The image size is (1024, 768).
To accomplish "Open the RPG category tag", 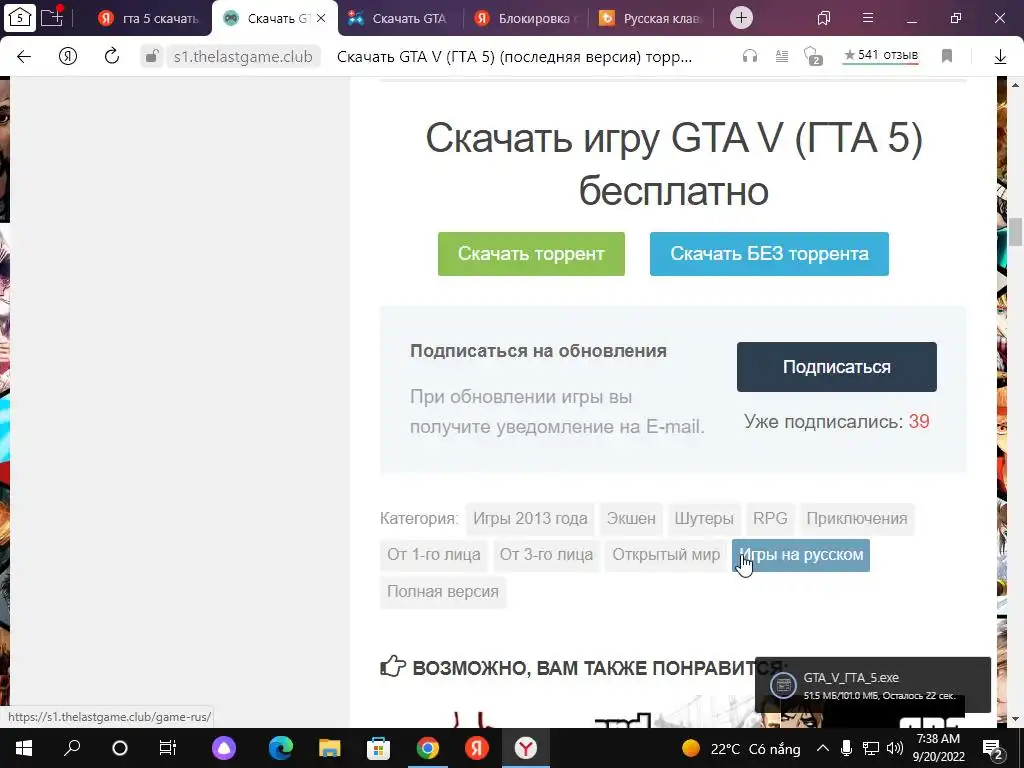I will tap(770, 519).
